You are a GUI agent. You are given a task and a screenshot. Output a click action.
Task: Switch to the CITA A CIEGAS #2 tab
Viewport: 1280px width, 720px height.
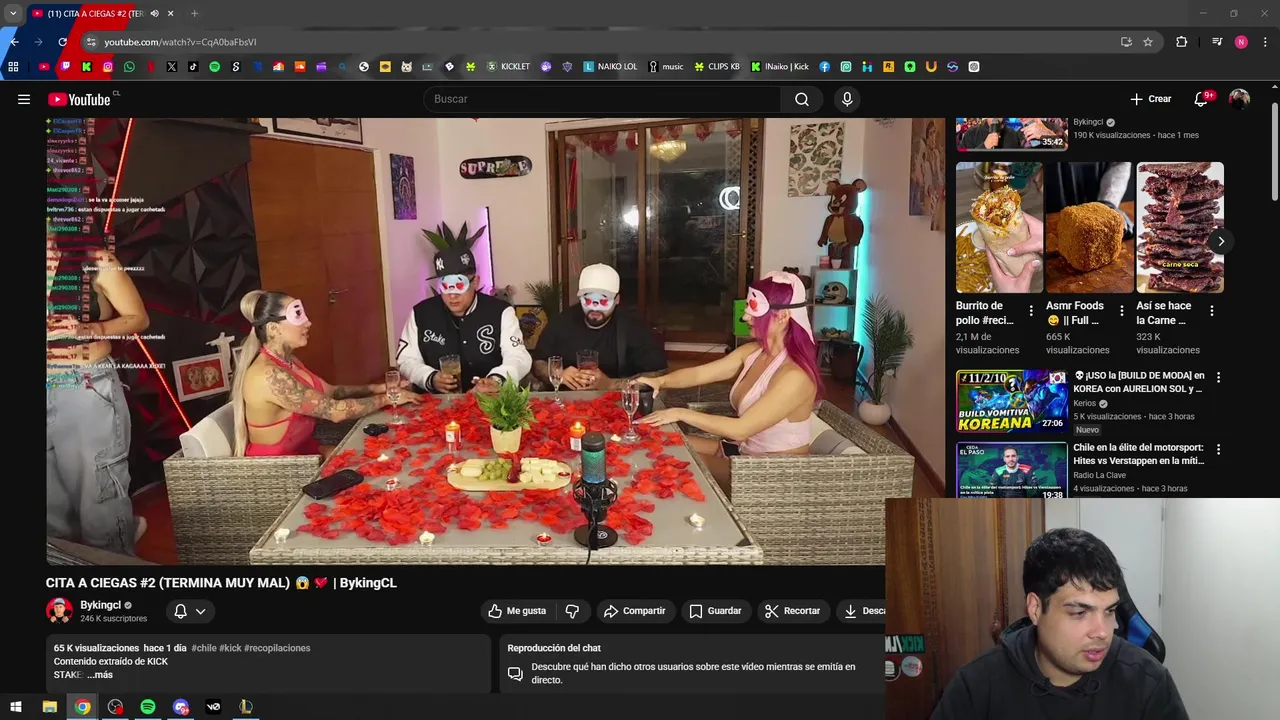[95, 14]
